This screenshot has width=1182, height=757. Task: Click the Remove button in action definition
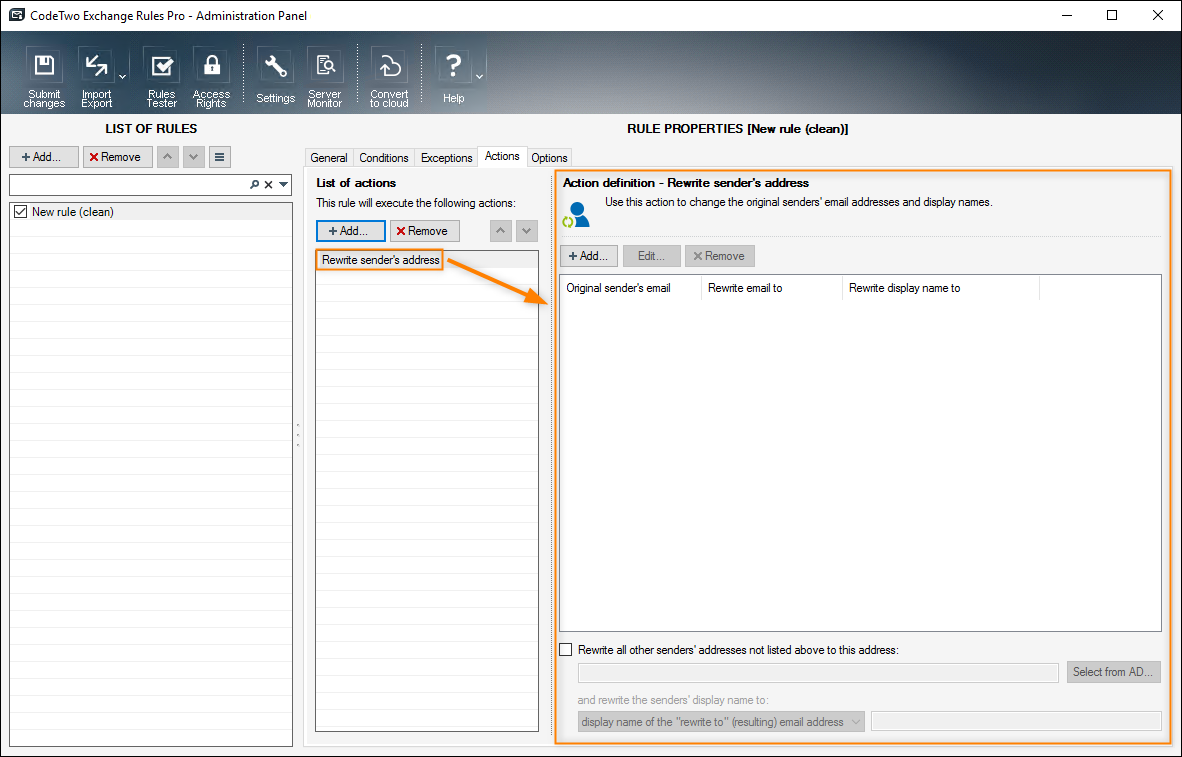coord(719,256)
